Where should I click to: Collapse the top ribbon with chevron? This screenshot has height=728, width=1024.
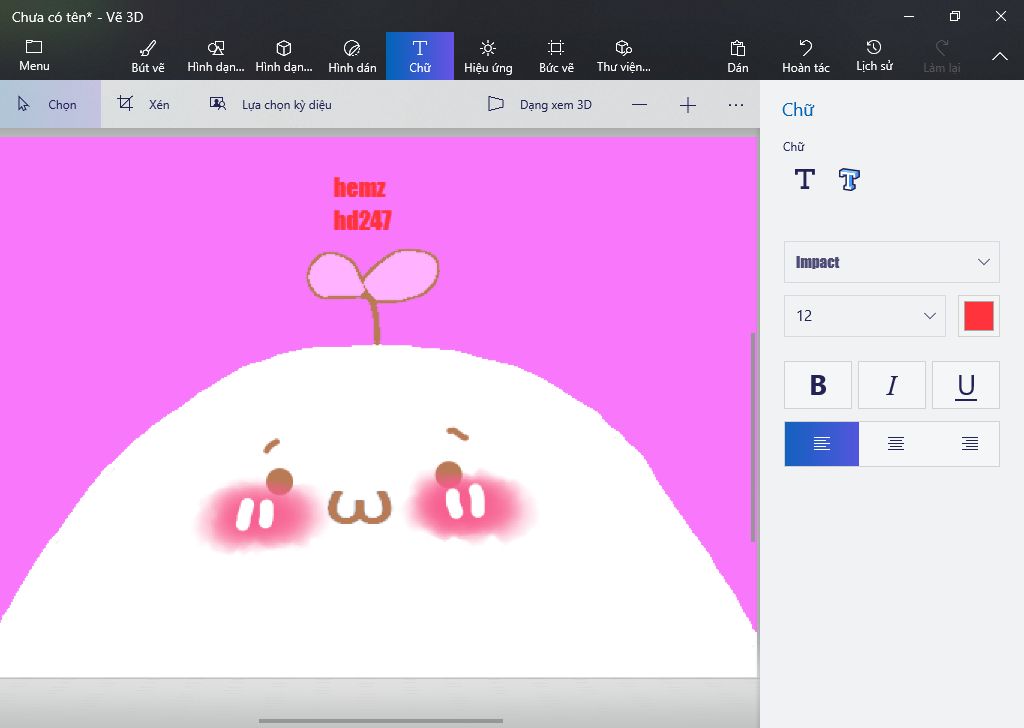click(x=1000, y=57)
